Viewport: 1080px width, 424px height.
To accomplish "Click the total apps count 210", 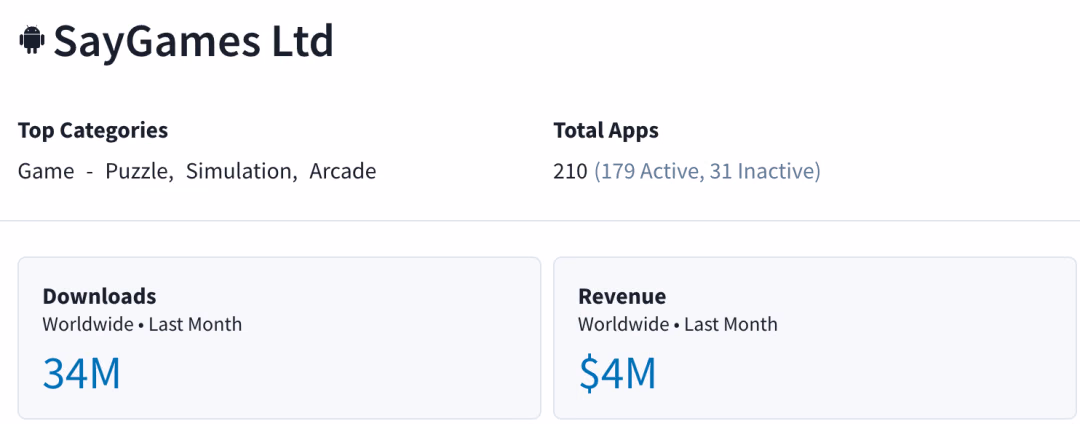I will [570, 171].
